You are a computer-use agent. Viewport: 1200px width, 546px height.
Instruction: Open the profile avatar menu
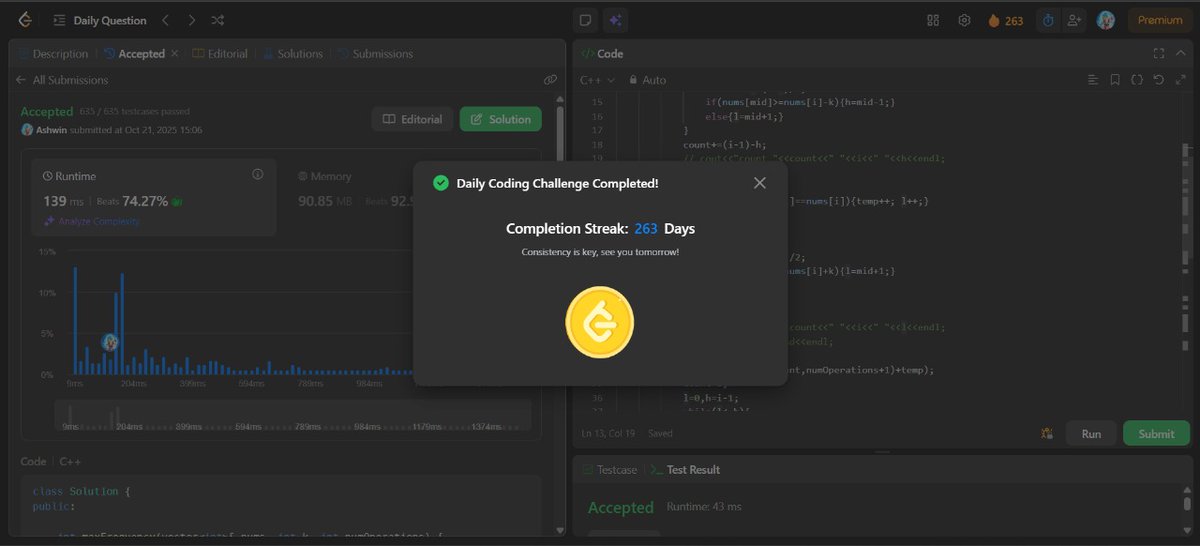click(1106, 20)
